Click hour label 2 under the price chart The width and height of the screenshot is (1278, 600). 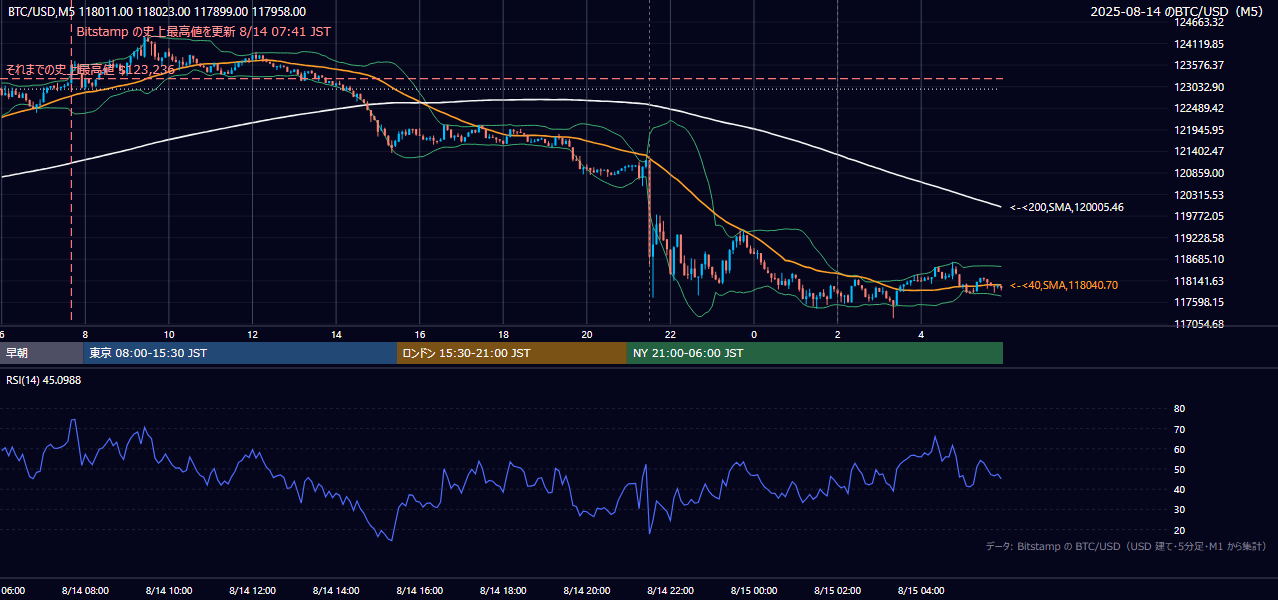pos(837,335)
